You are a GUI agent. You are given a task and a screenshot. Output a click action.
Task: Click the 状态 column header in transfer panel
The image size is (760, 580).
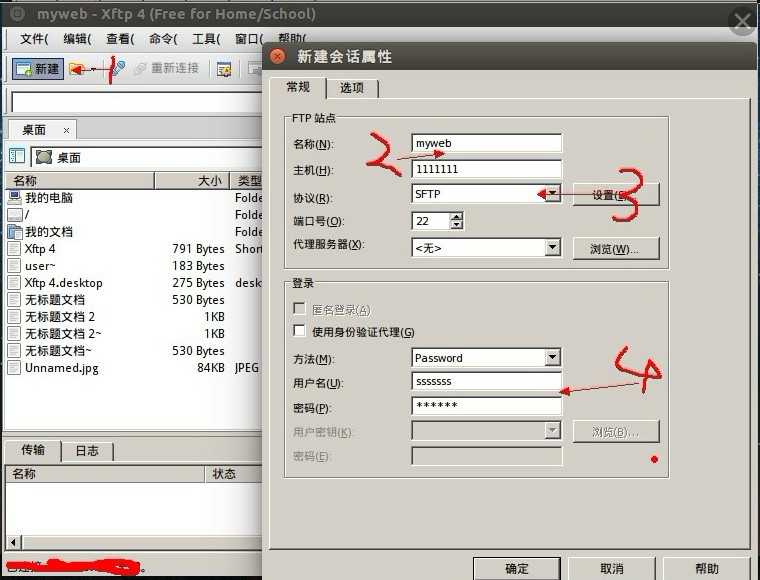tap(234, 474)
